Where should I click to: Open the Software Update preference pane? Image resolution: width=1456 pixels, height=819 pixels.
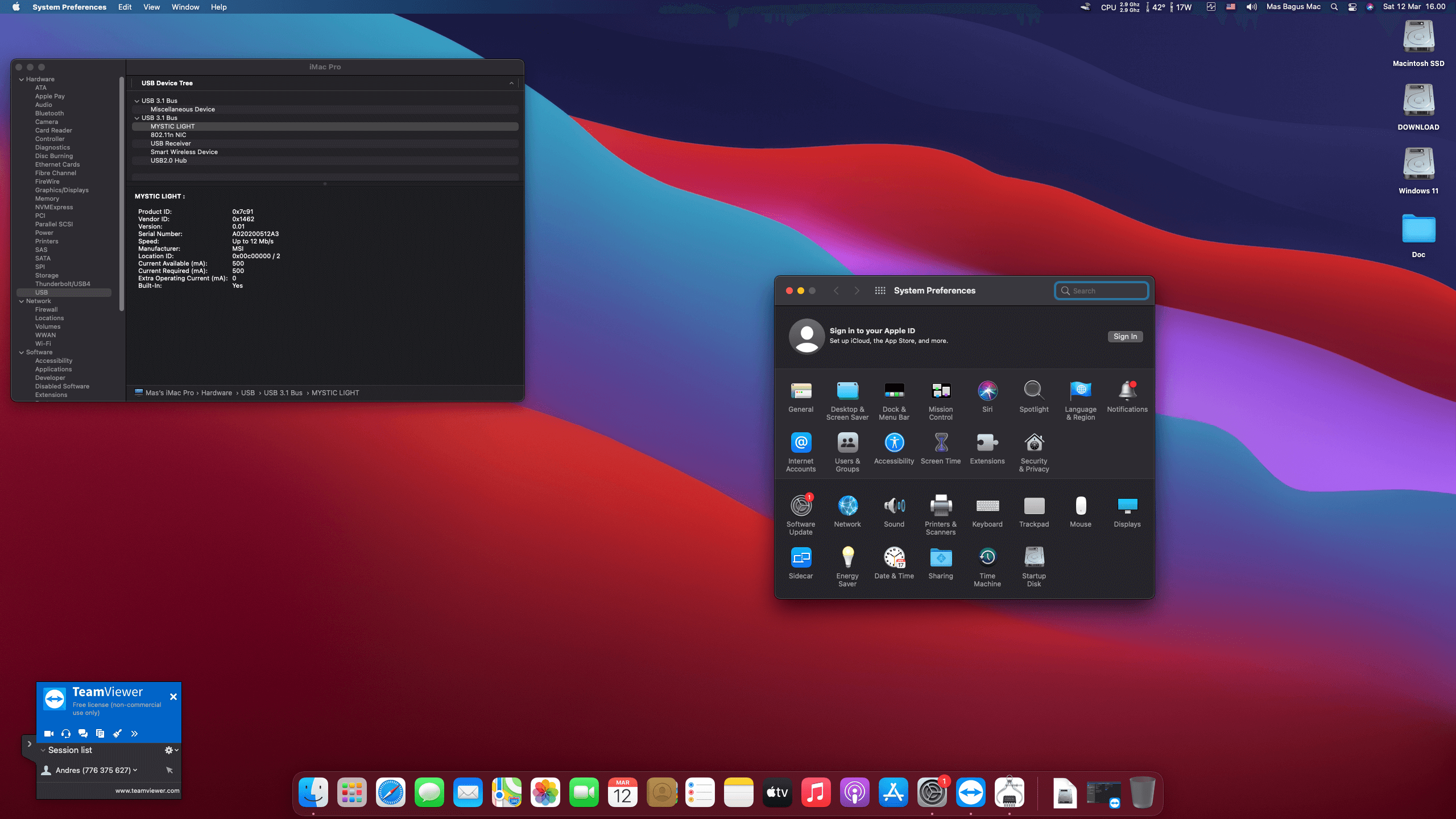[x=801, y=506]
